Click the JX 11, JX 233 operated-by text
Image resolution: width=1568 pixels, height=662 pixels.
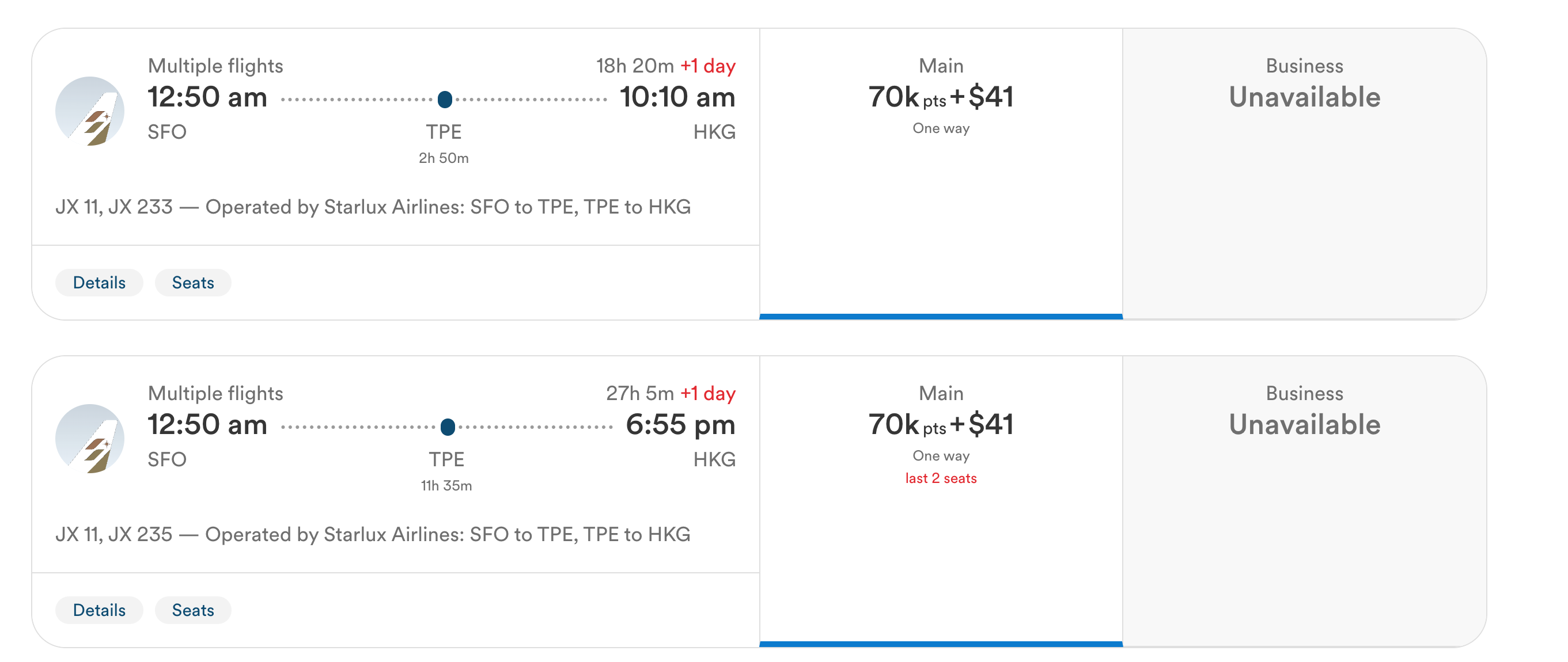pyautogui.click(x=373, y=207)
